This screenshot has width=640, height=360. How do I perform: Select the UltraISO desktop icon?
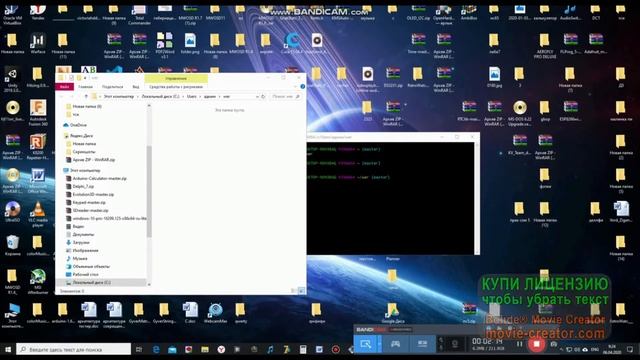click(x=13, y=212)
